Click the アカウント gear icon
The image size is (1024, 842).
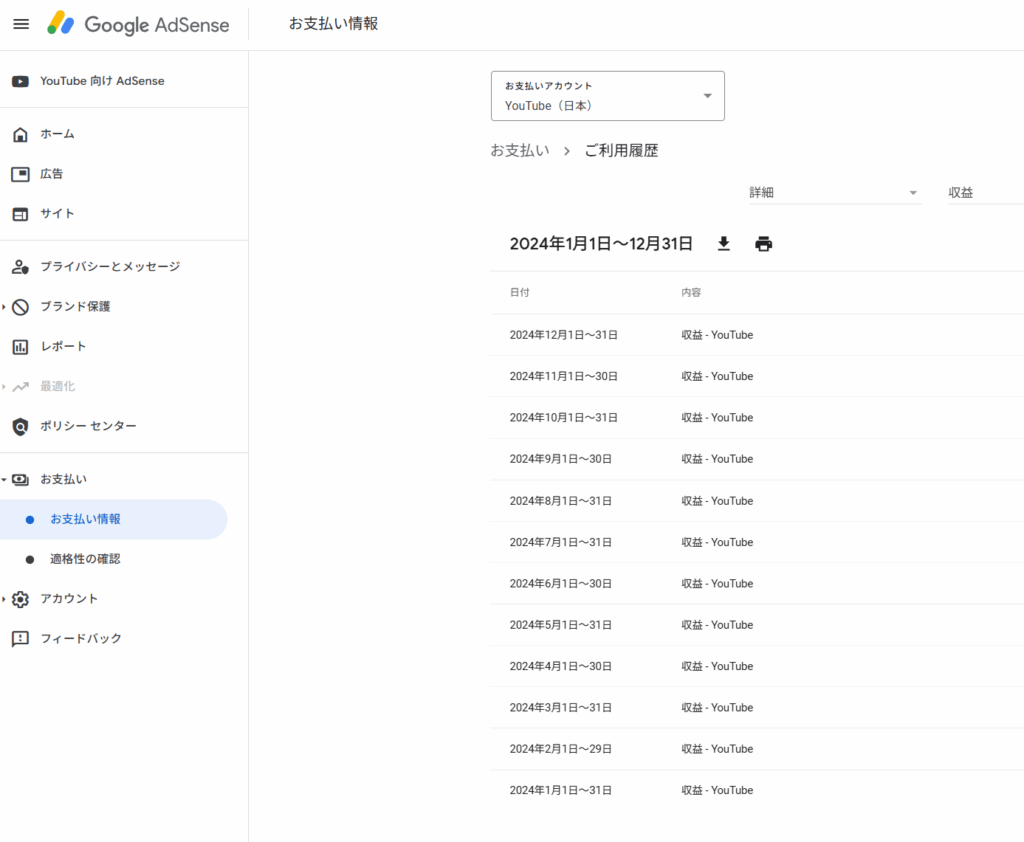coord(20,599)
